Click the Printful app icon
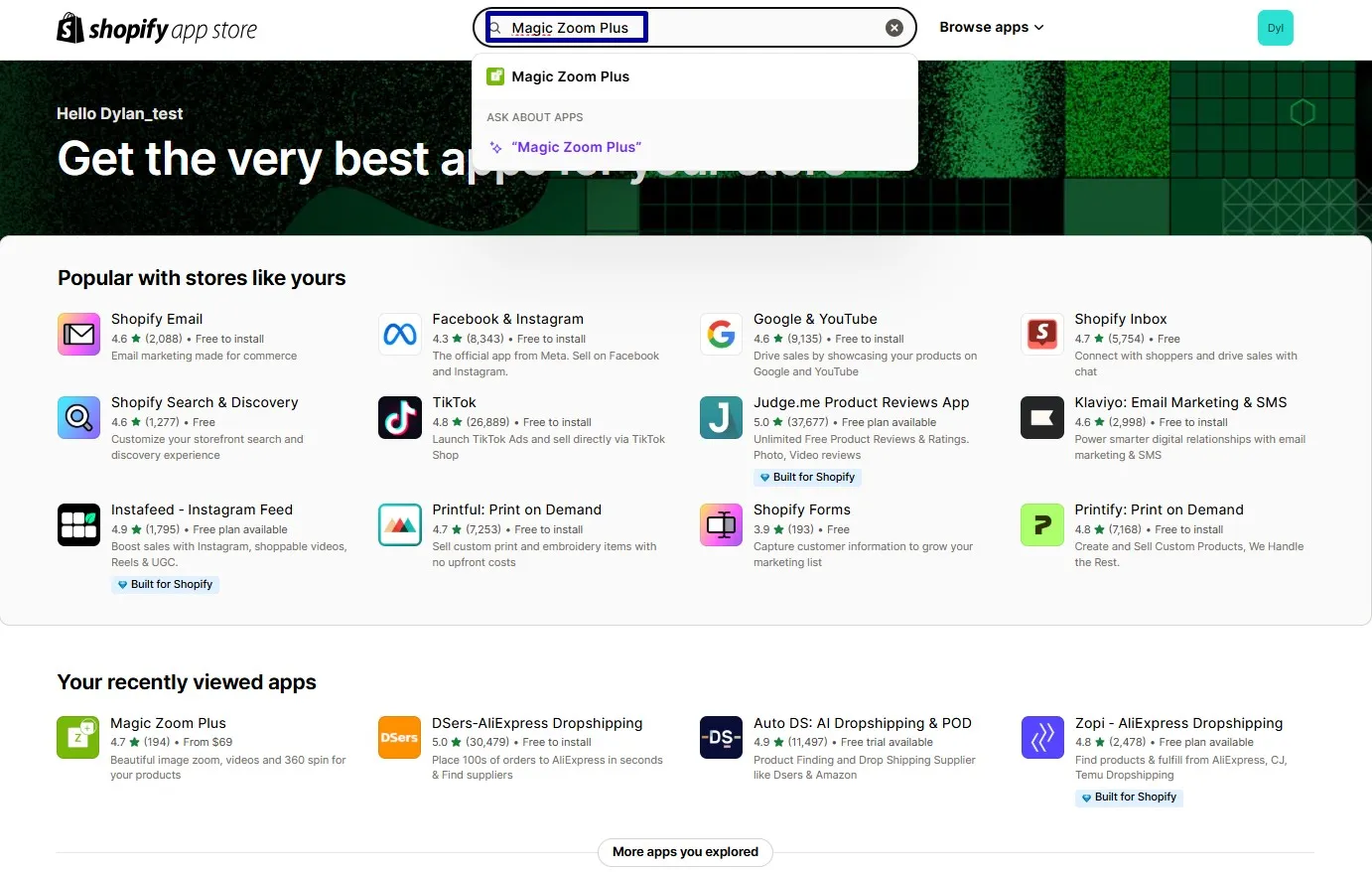Viewport: 1372px width, 872px height. point(400,524)
